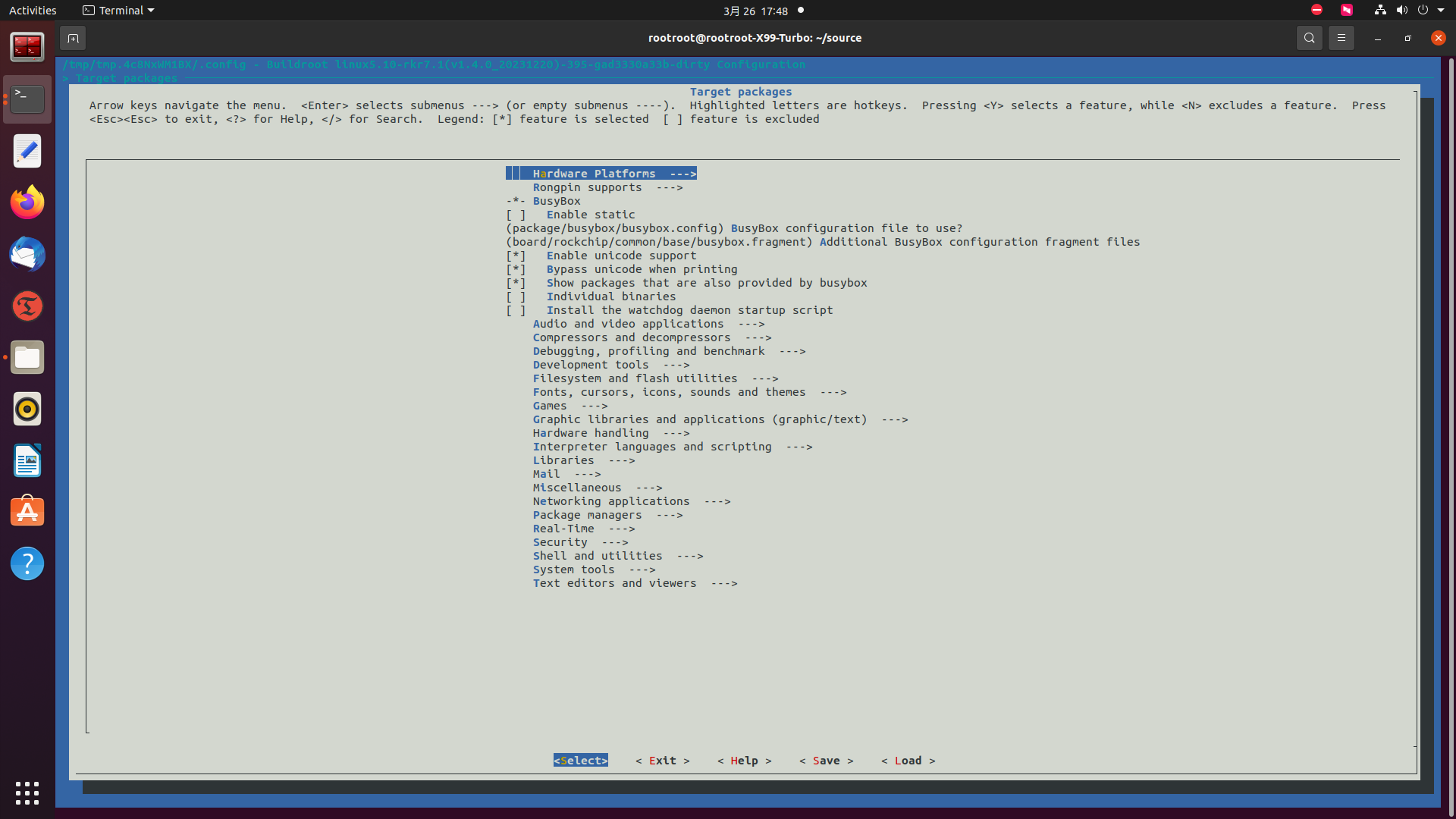The image size is (1456, 819).
Task: Toggle Individual binaries option
Action: [x=516, y=297]
